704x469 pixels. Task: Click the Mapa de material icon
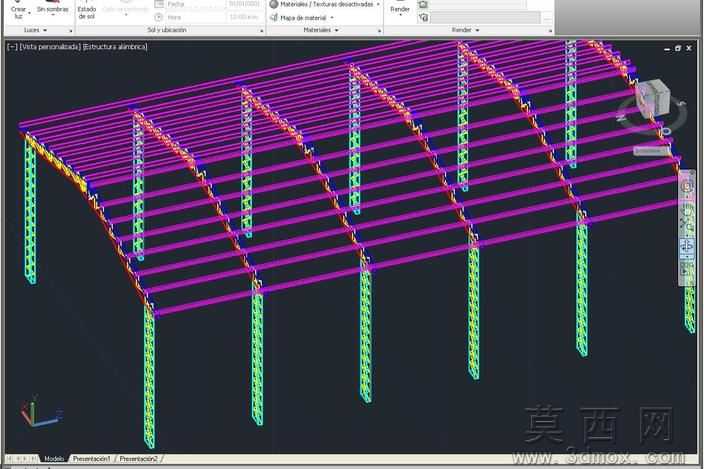pos(273,18)
